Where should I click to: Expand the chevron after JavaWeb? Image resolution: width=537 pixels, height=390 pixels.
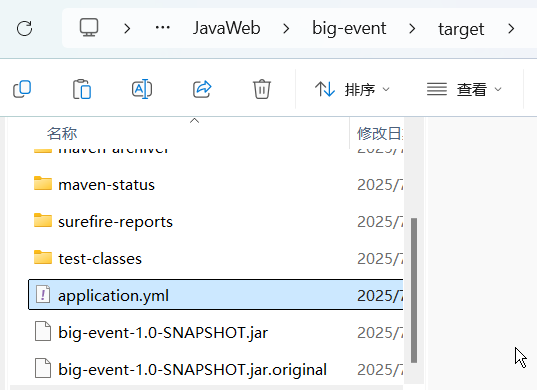click(286, 28)
